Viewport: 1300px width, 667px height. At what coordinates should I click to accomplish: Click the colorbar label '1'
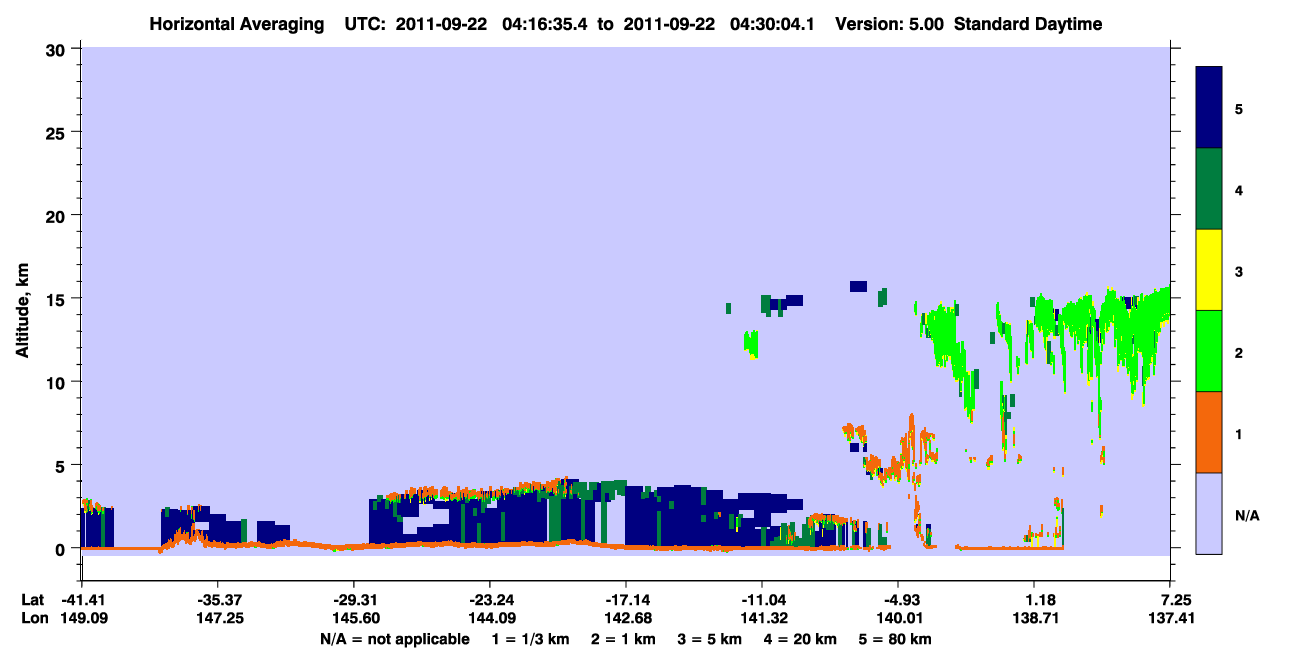click(x=1239, y=435)
